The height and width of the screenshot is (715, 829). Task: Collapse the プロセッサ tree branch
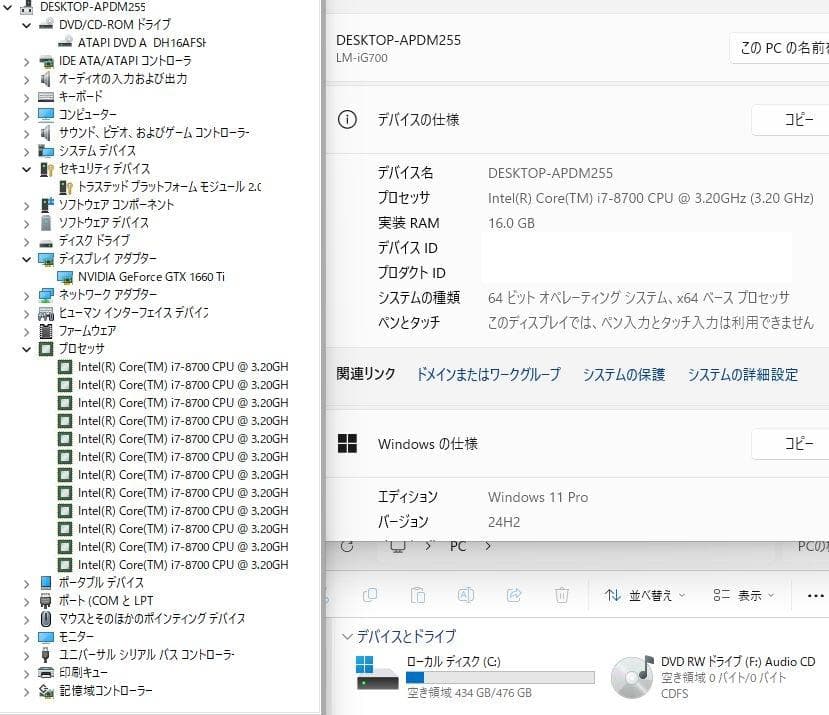[28, 349]
